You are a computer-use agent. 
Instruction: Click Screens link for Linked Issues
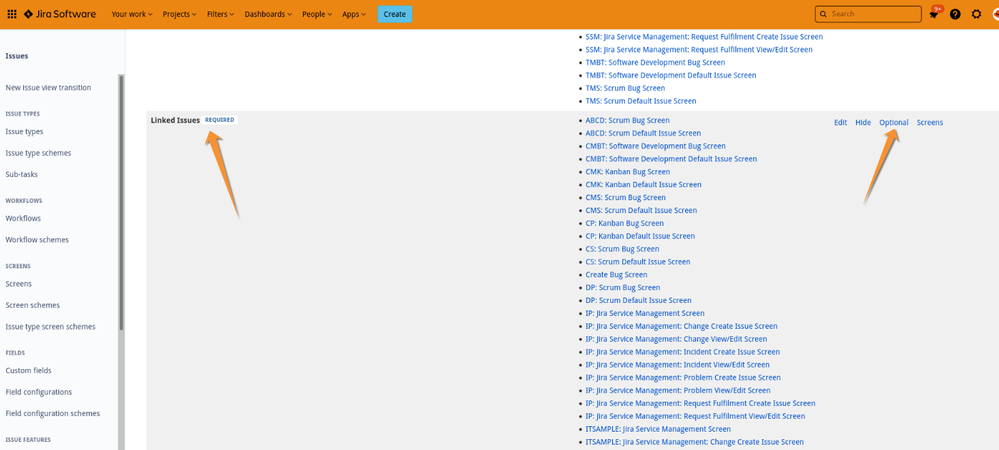coord(930,122)
